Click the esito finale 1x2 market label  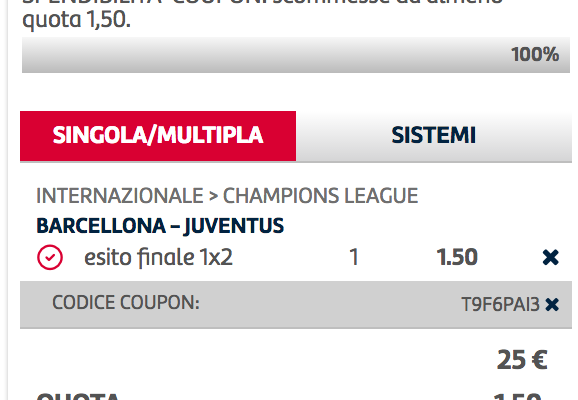[159, 257]
